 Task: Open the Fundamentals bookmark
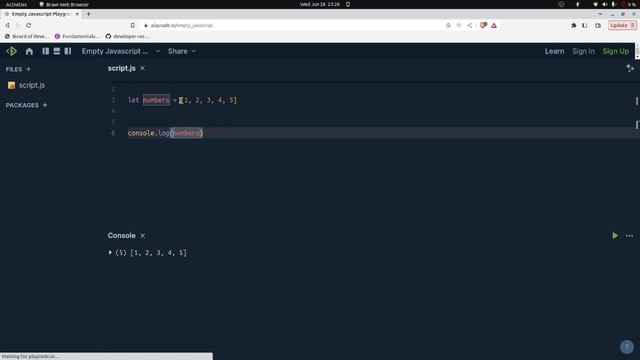point(77,36)
